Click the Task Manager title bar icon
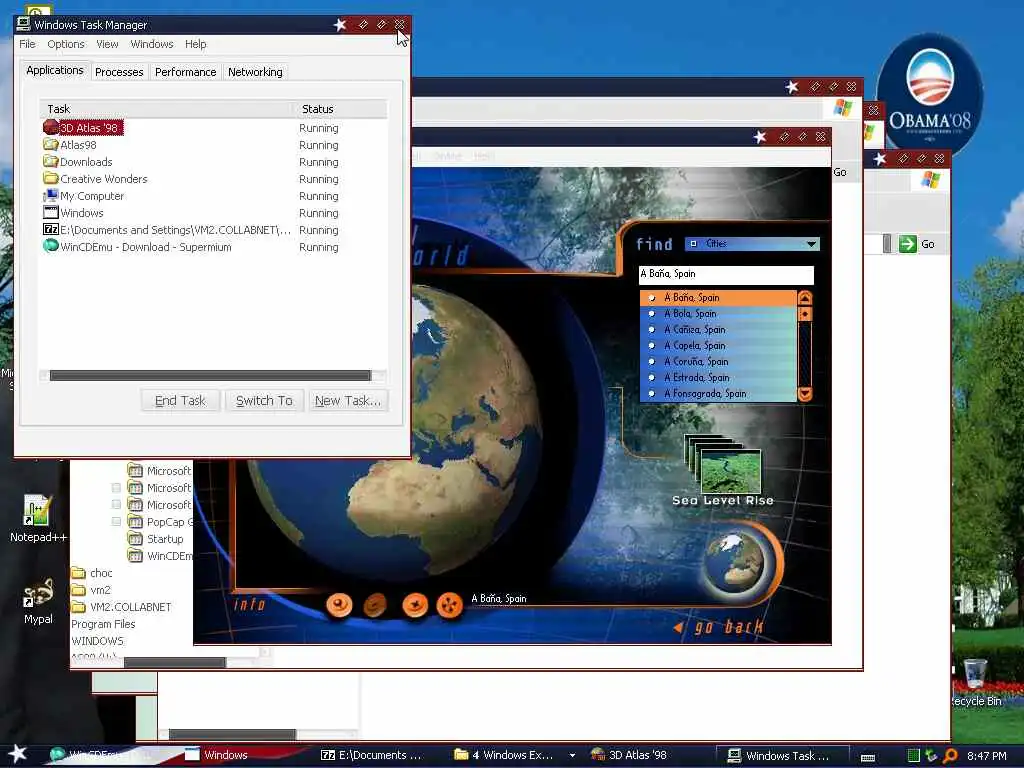Image resolution: width=1024 pixels, height=768 pixels. click(x=24, y=24)
